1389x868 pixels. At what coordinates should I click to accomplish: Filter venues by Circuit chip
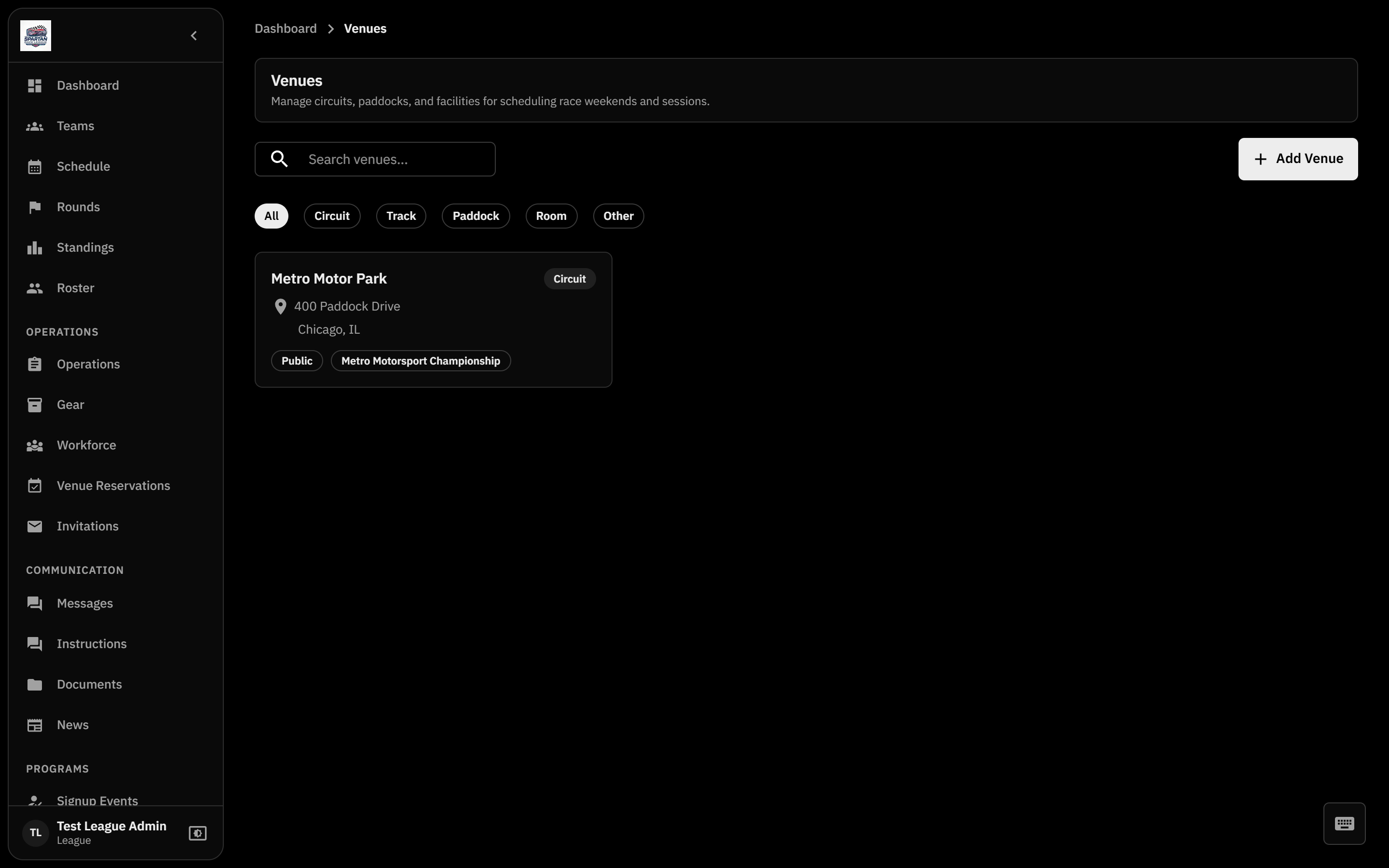pos(332,216)
